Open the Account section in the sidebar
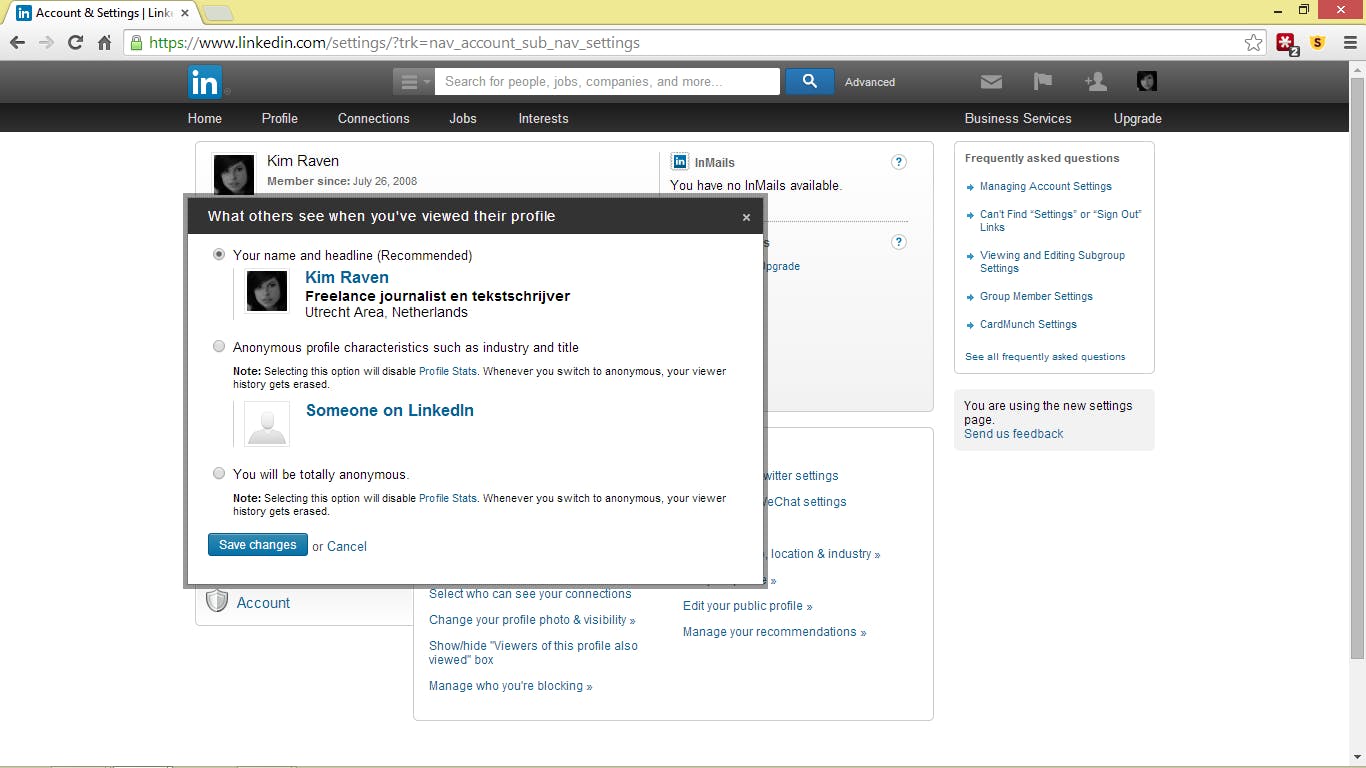Image resolution: width=1366 pixels, height=768 pixels. (263, 603)
